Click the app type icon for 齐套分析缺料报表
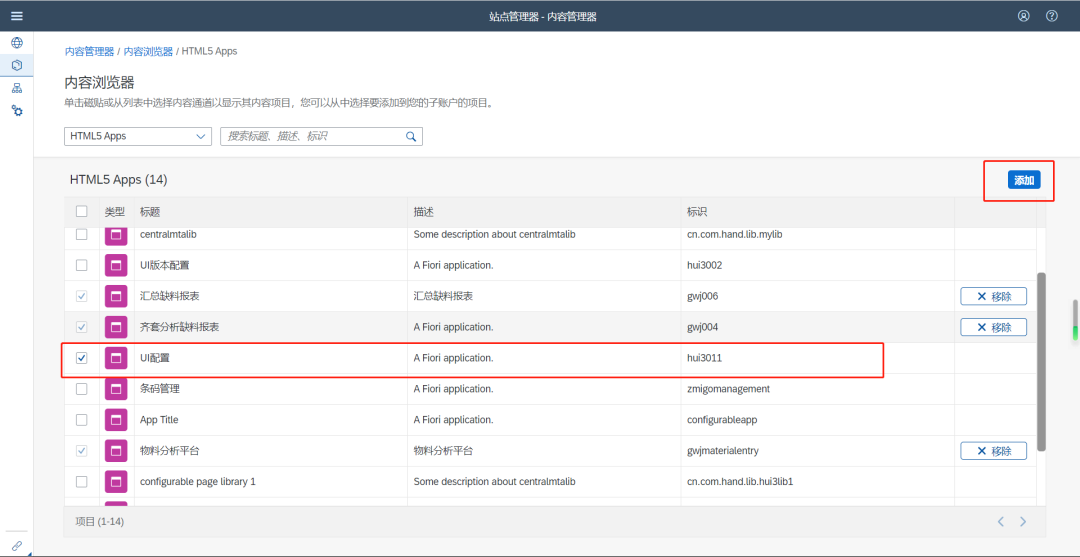 (x=116, y=327)
